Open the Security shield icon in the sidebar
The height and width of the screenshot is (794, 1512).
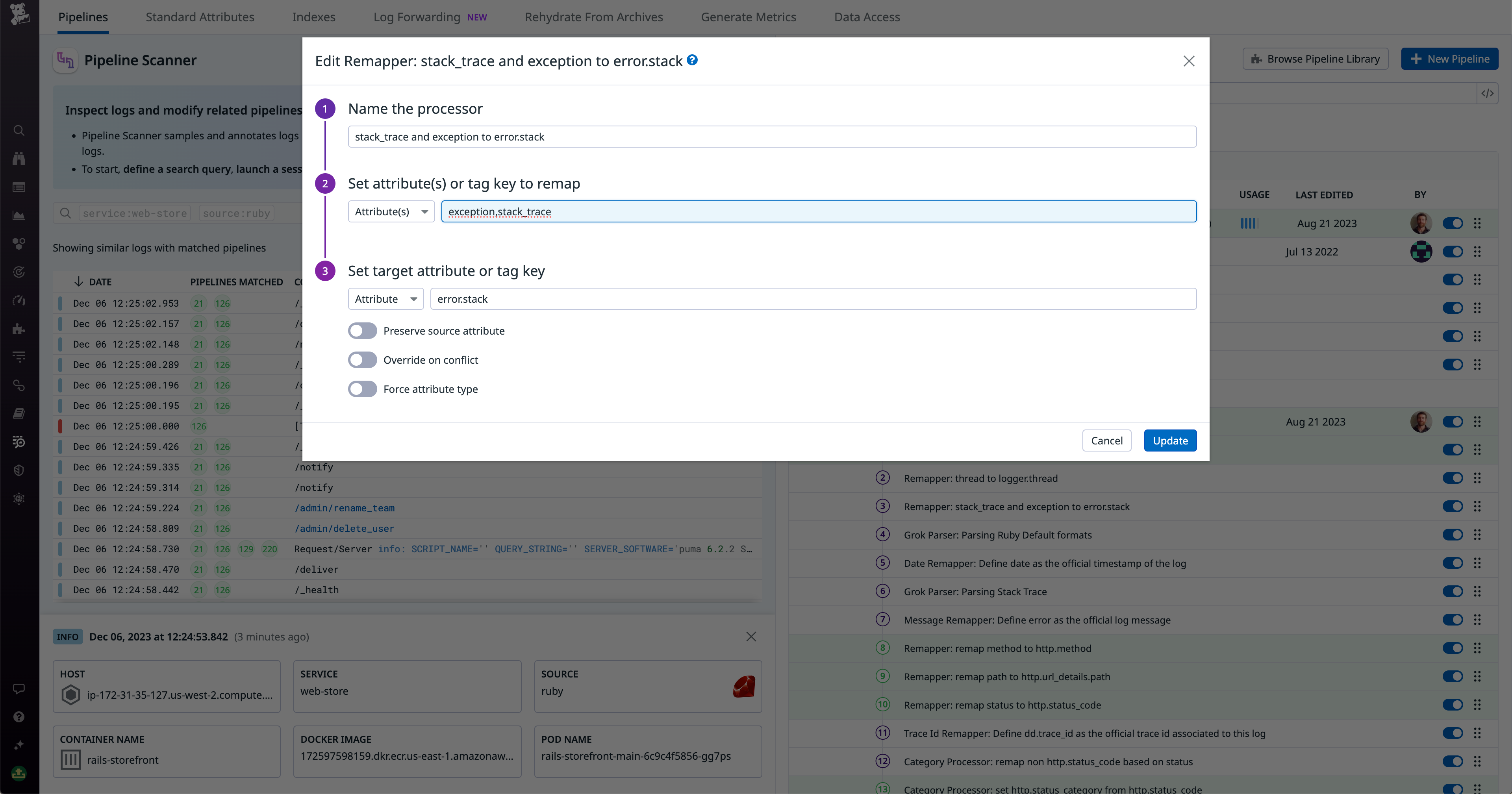19,470
